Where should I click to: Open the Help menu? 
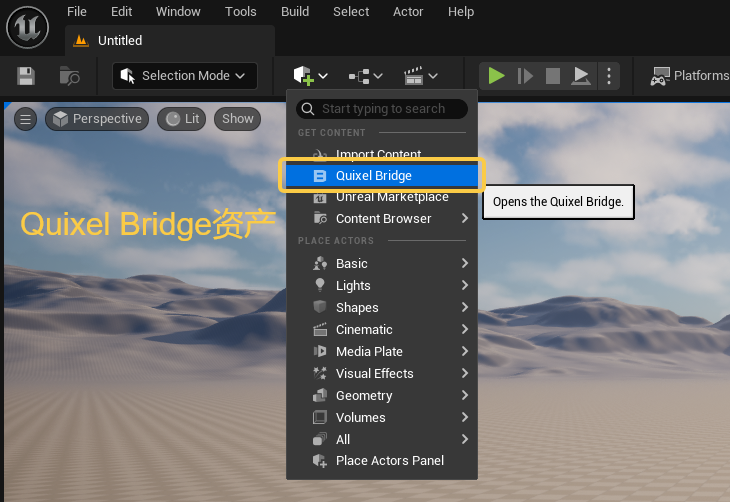(461, 11)
